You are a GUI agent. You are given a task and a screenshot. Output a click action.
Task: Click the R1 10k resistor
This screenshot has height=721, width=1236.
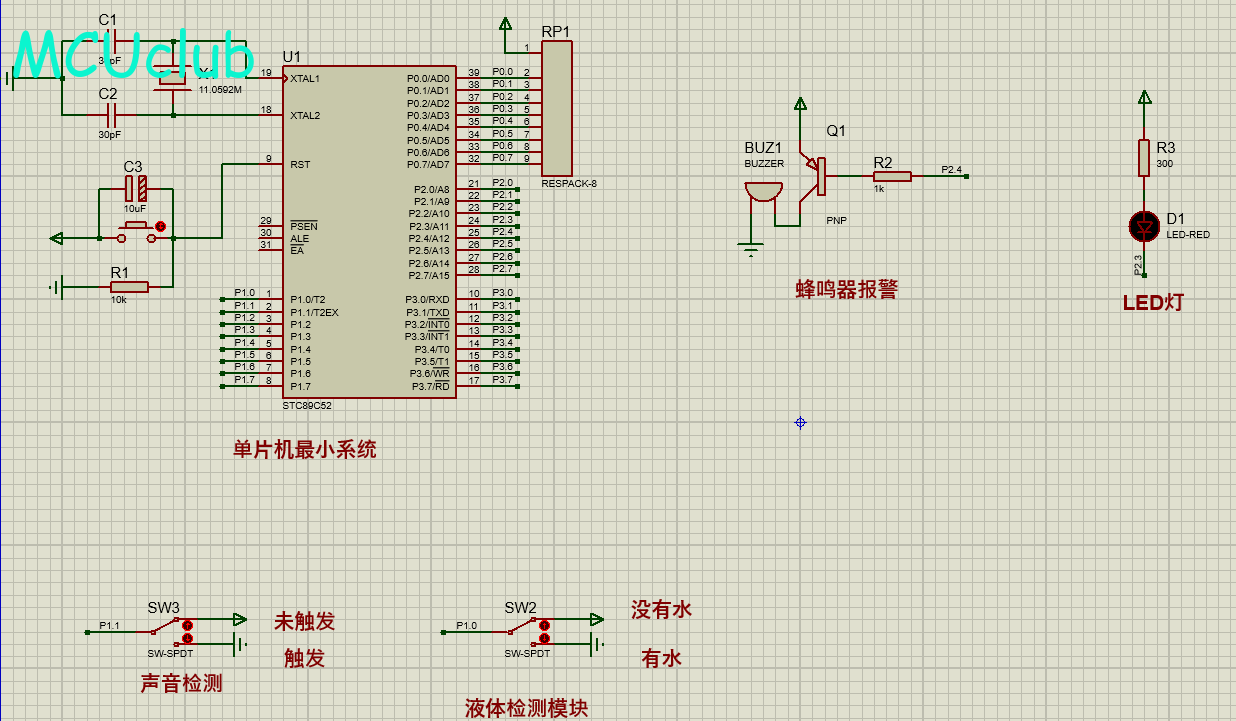point(129,288)
